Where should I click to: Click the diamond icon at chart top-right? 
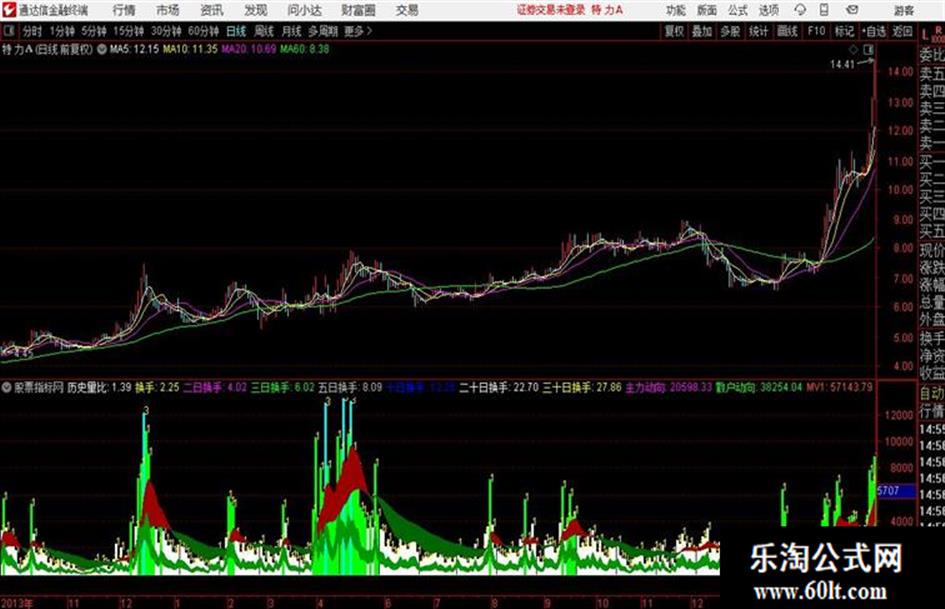[x=853, y=50]
